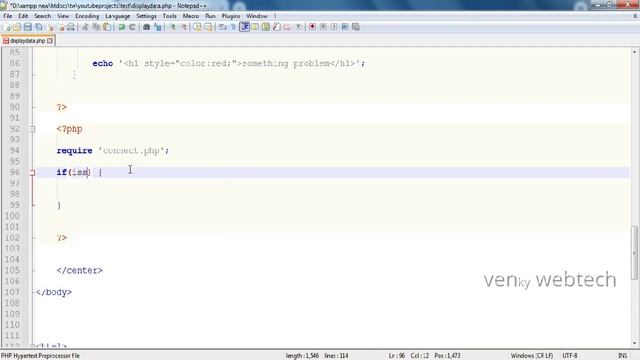Open Find with the binoculars icon

(x=147, y=27)
